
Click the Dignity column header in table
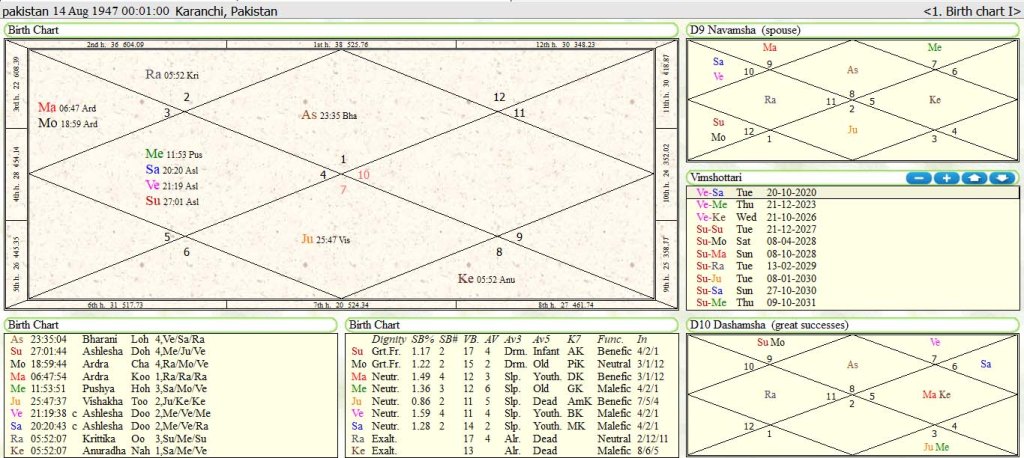pos(388,339)
